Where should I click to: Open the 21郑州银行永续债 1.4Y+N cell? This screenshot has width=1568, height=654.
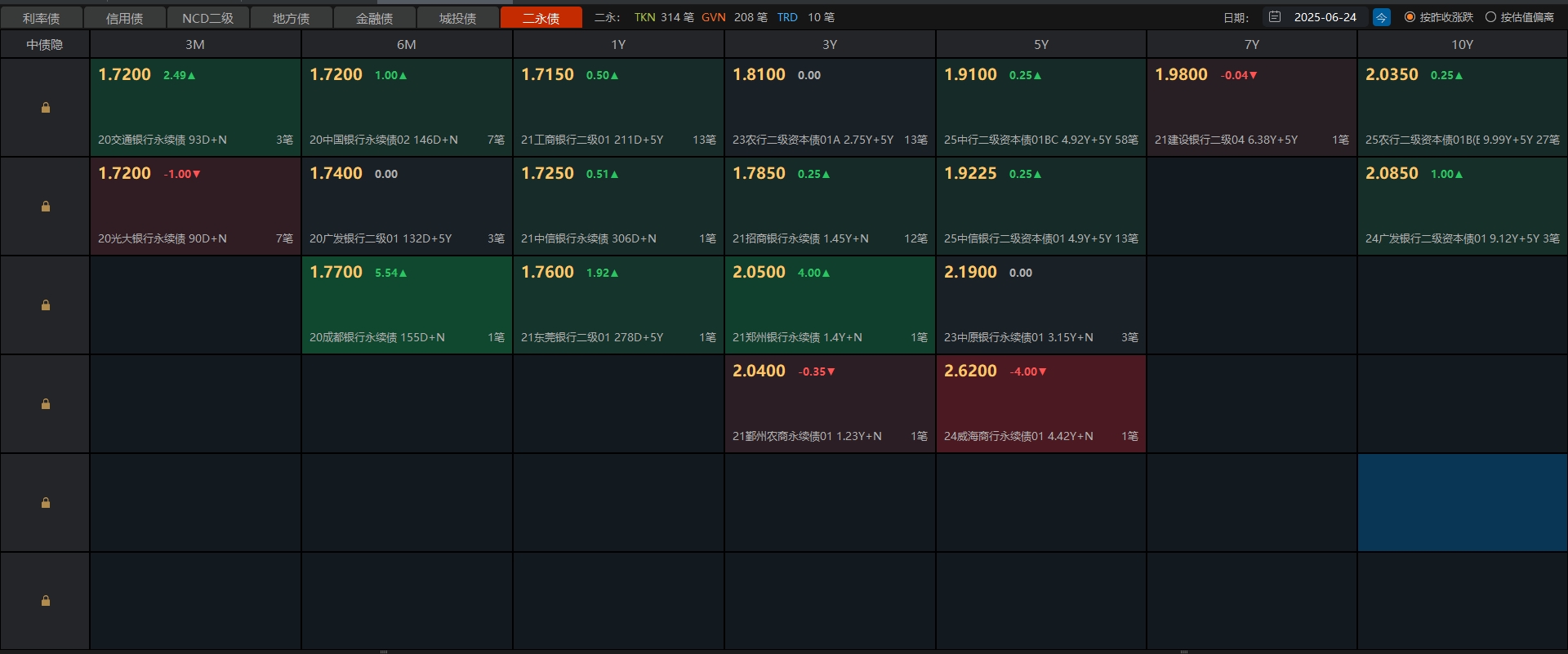click(830, 305)
